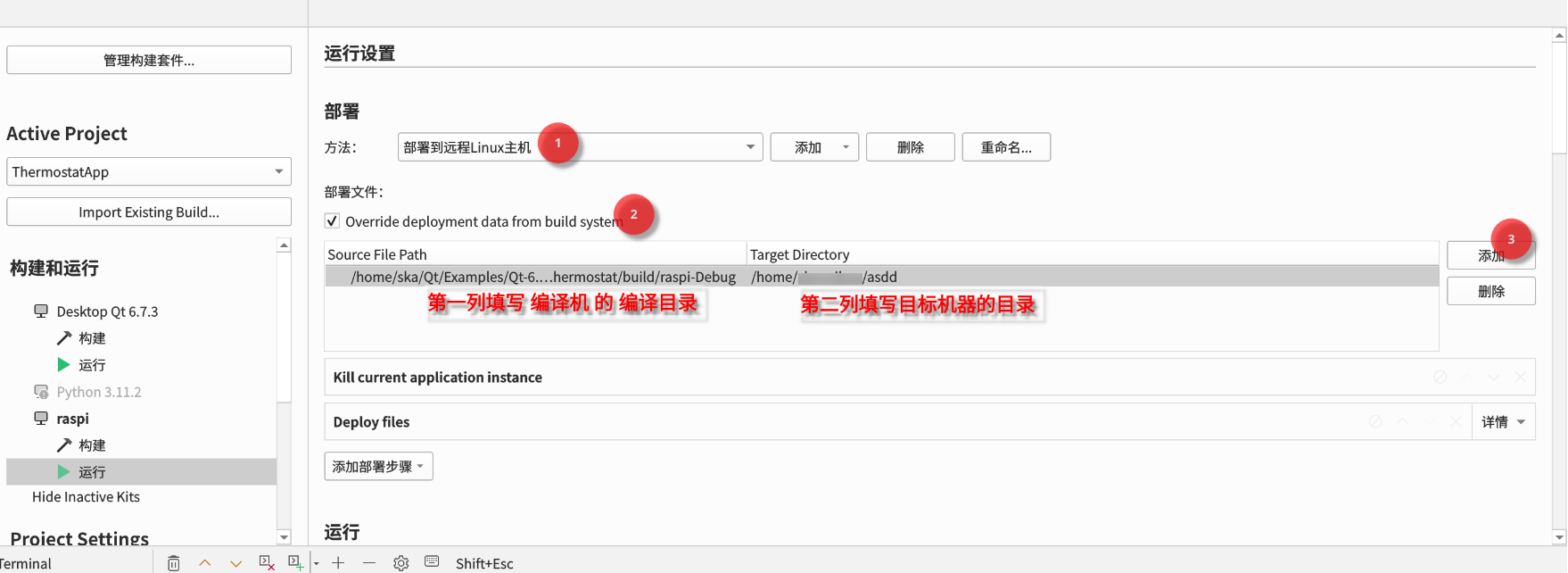
Task: Click the Import Existing Build button
Action: (149, 212)
